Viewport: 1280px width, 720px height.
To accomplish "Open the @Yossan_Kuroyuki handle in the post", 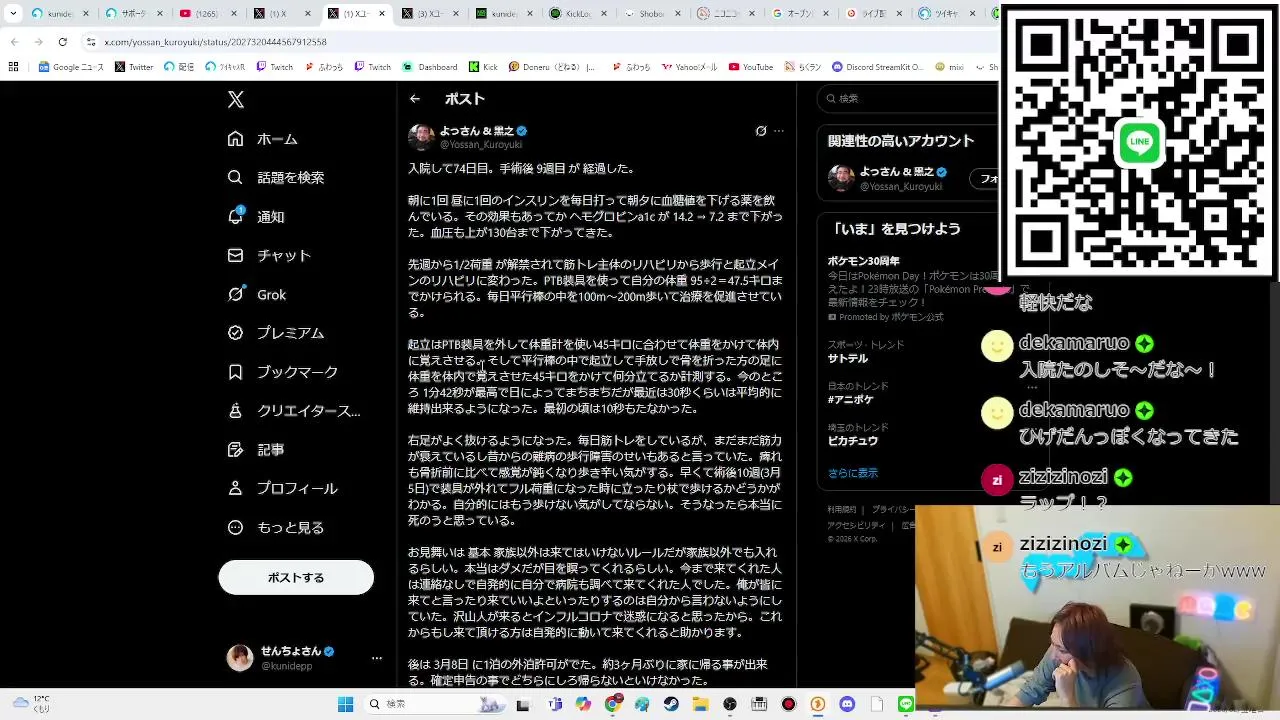I will [481, 145].
